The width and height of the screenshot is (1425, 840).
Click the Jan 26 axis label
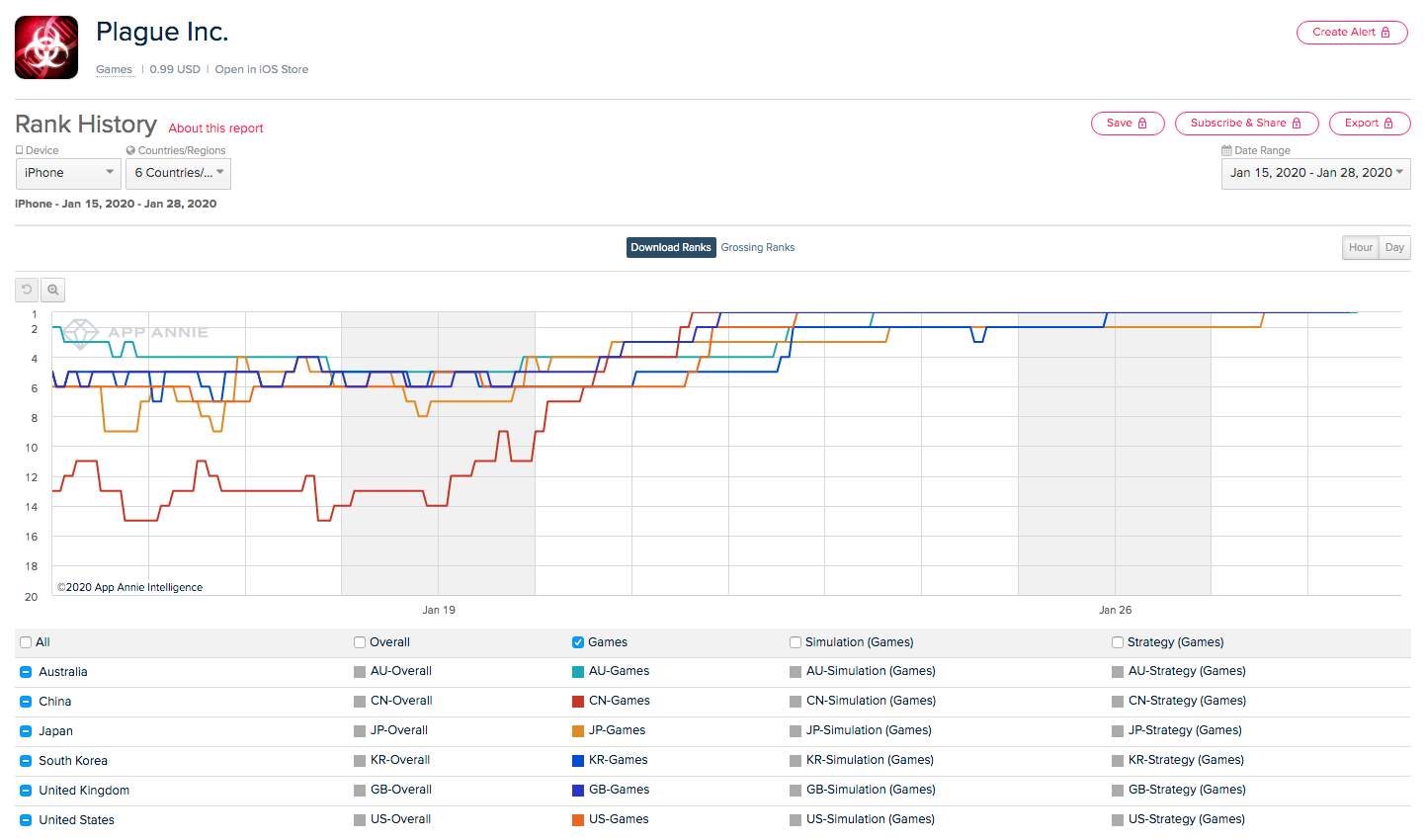[1116, 610]
